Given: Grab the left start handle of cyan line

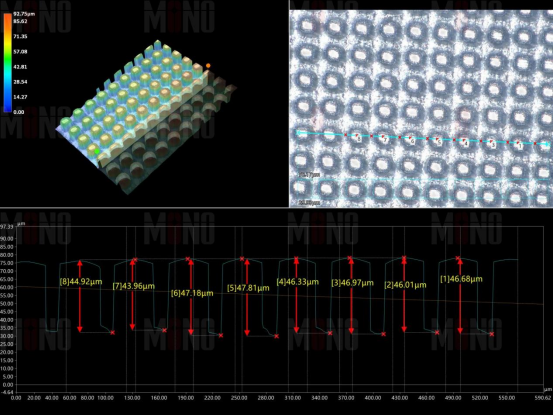Looking at the screenshot, I should click(x=298, y=133).
